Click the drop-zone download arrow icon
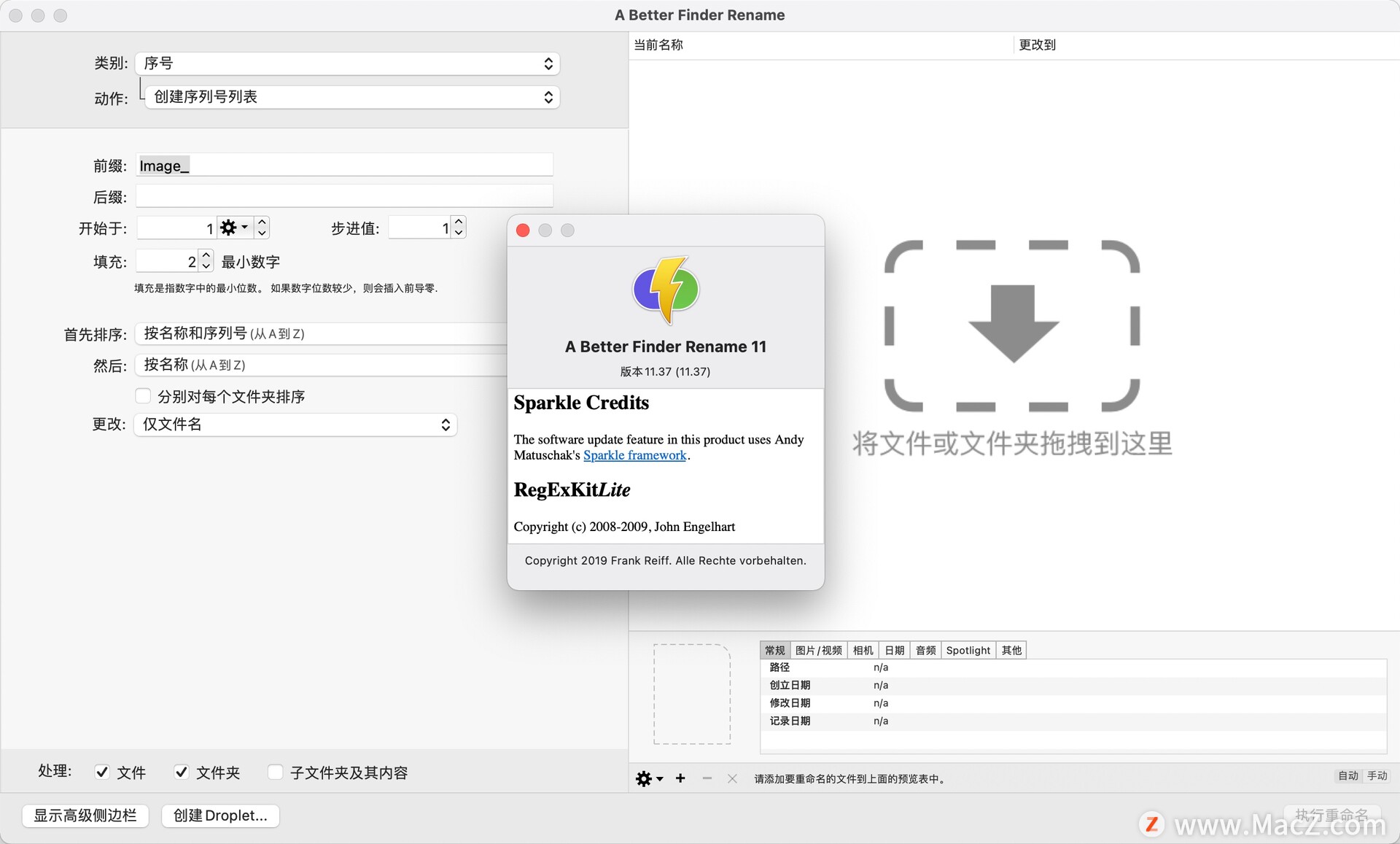This screenshot has width=1400, height=844. pos(1013,323)
